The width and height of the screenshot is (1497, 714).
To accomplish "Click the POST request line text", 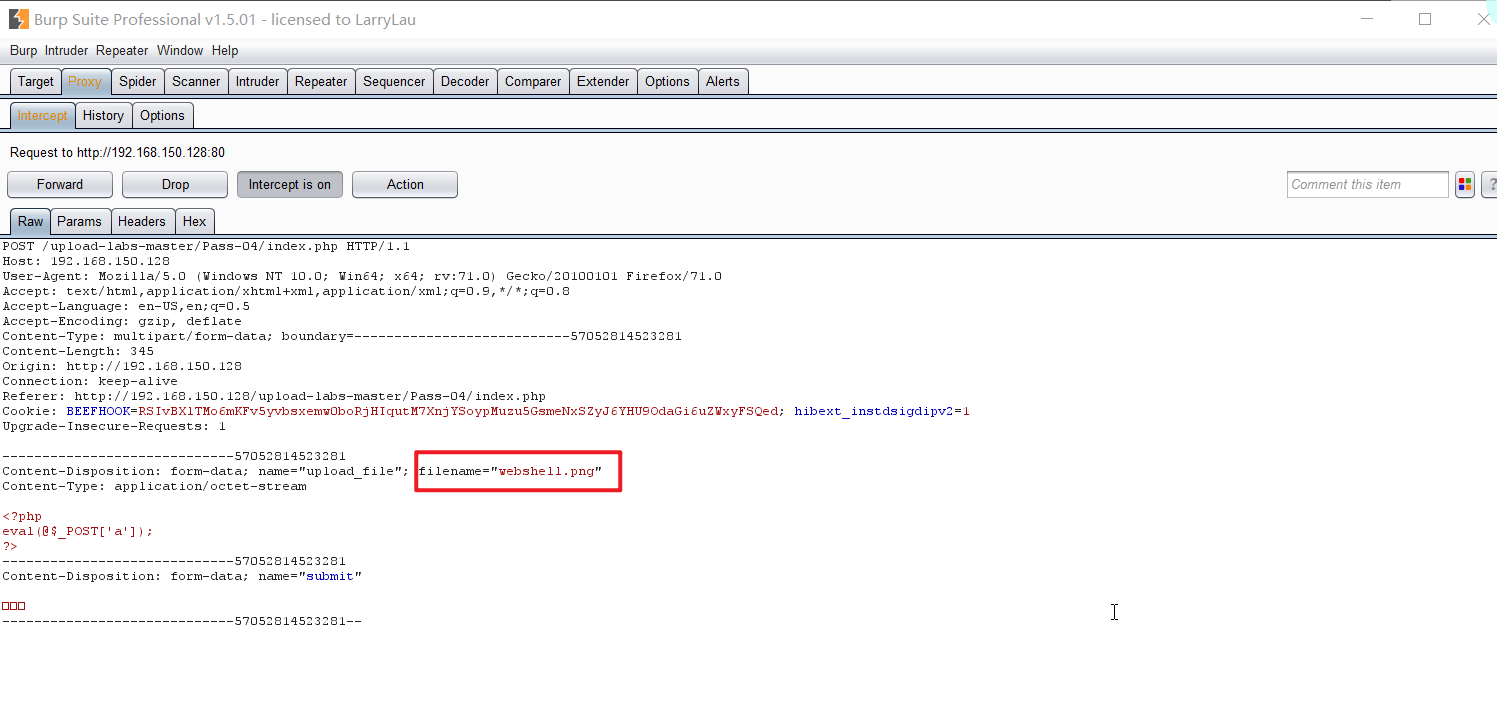I will pos(206,246).
